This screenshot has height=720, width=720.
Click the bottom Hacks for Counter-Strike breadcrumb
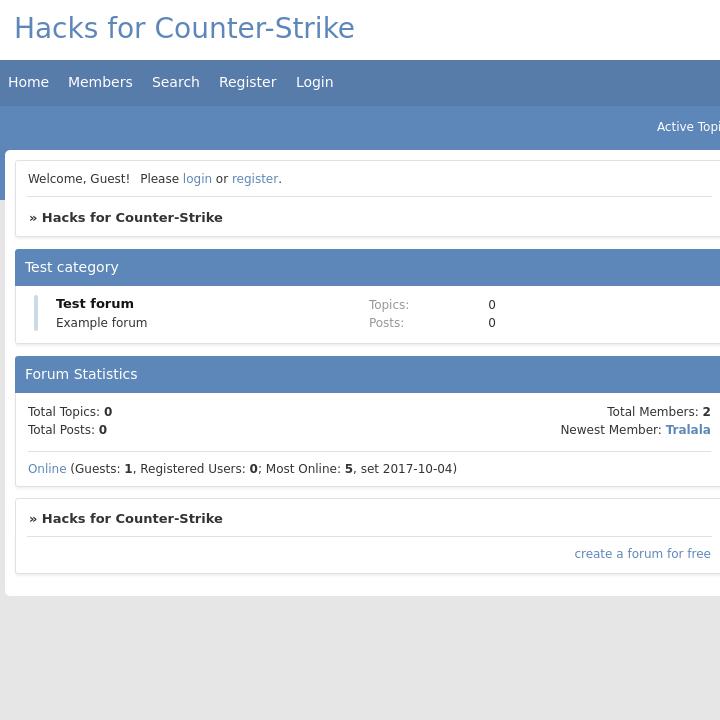pos(132,518)
